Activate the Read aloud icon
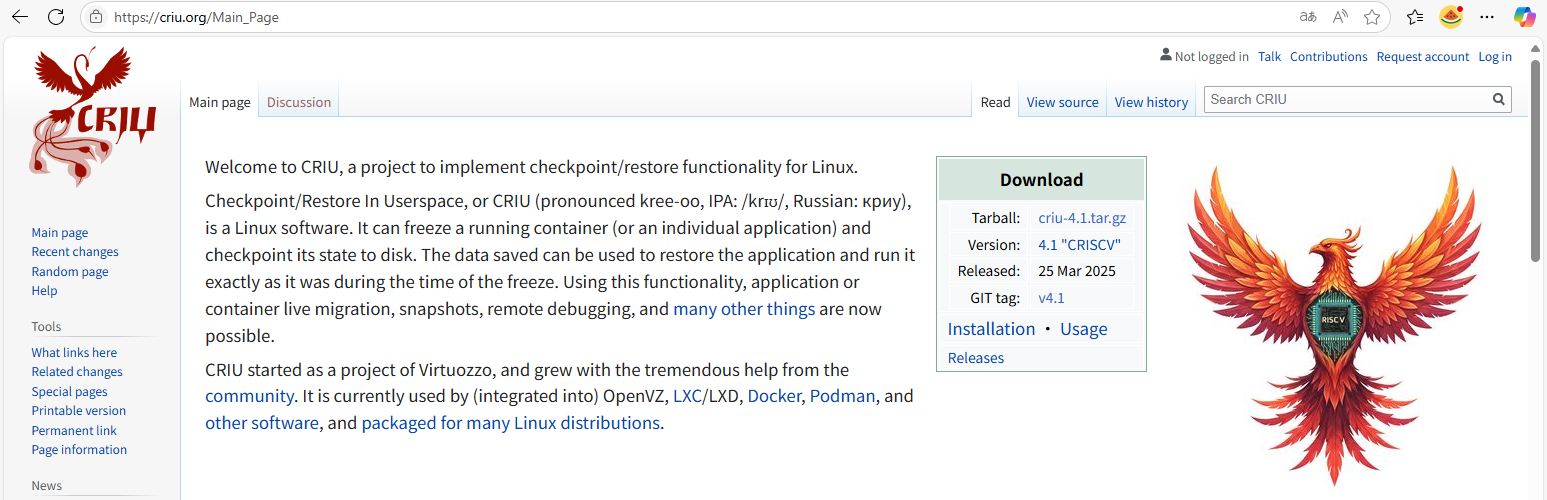1547x500 pixels. pyautogui.click(x=1340, y=17)
